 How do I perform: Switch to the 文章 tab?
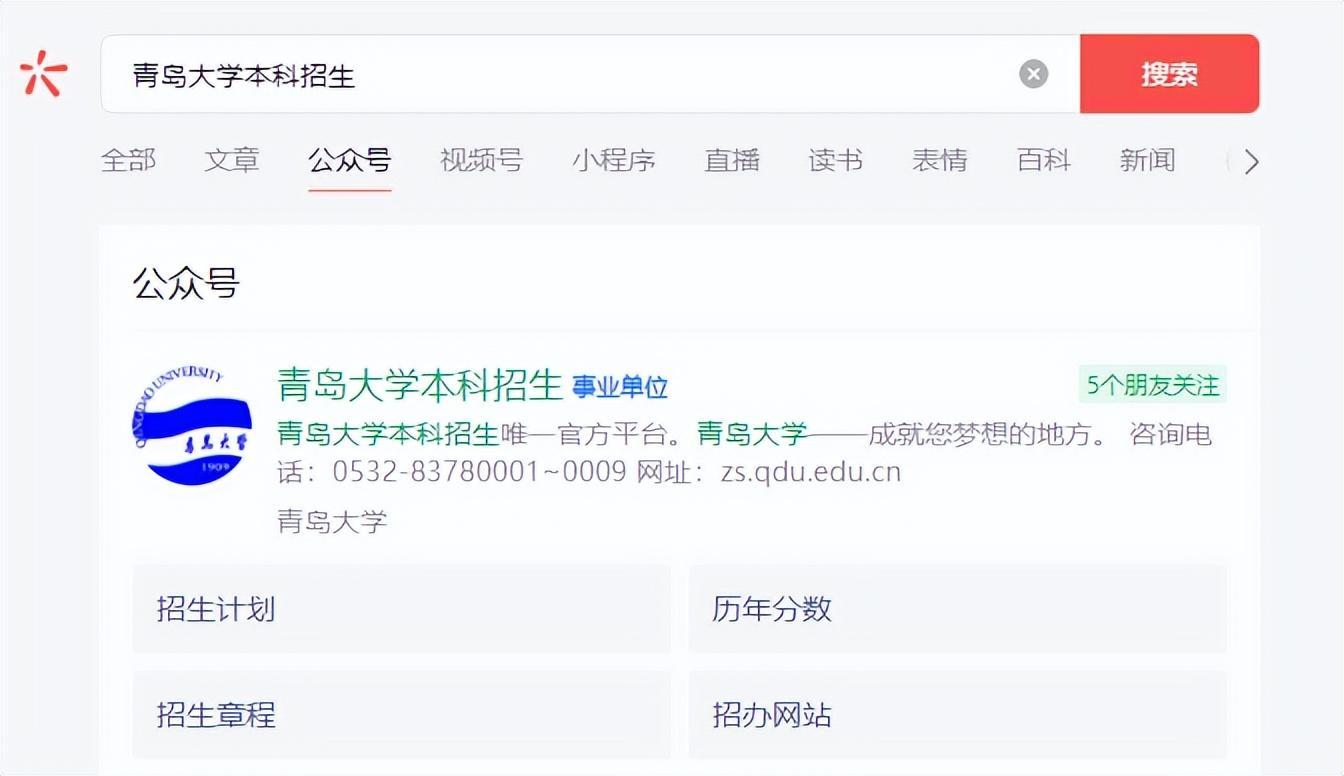click(231, 160)
